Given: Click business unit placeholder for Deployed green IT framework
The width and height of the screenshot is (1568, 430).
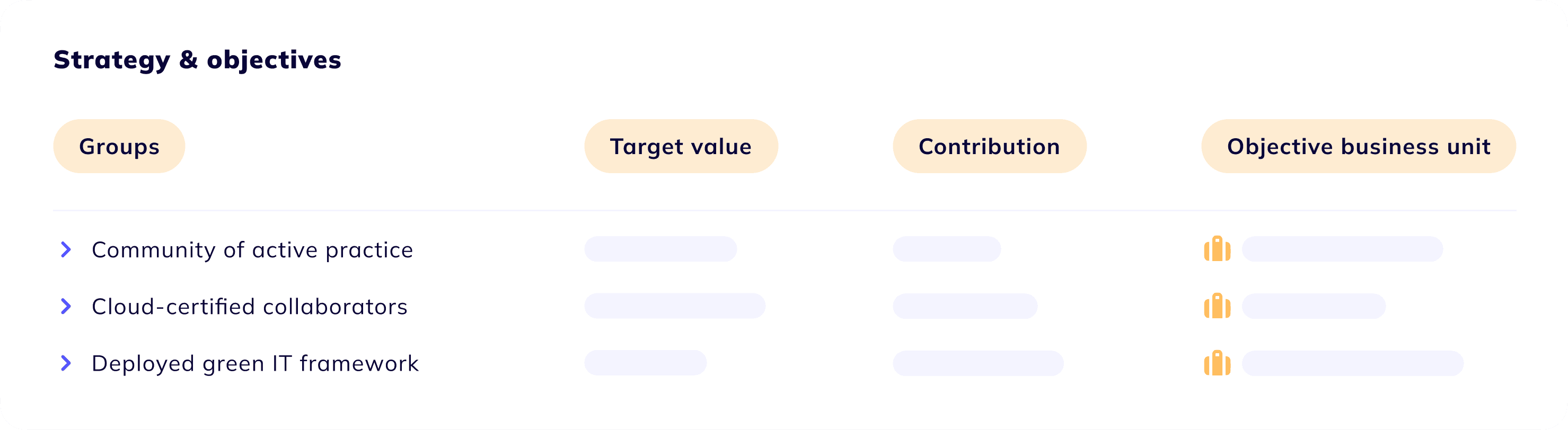Looking at the screenshot, I should [1352, 363].
